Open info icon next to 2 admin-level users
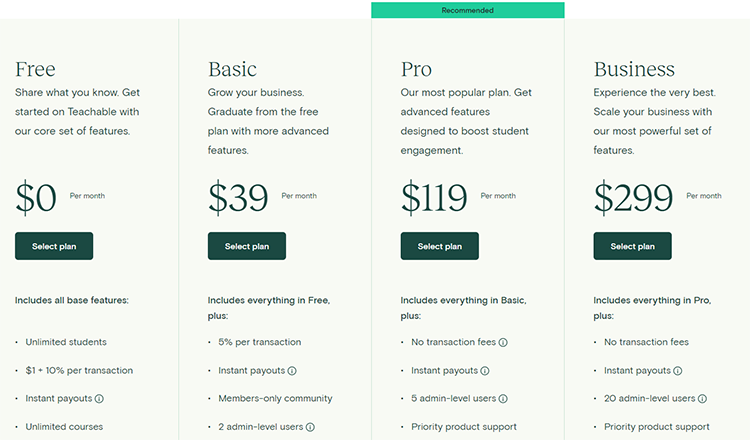Viewport: 750px width, 440px height. click(310, 427)
